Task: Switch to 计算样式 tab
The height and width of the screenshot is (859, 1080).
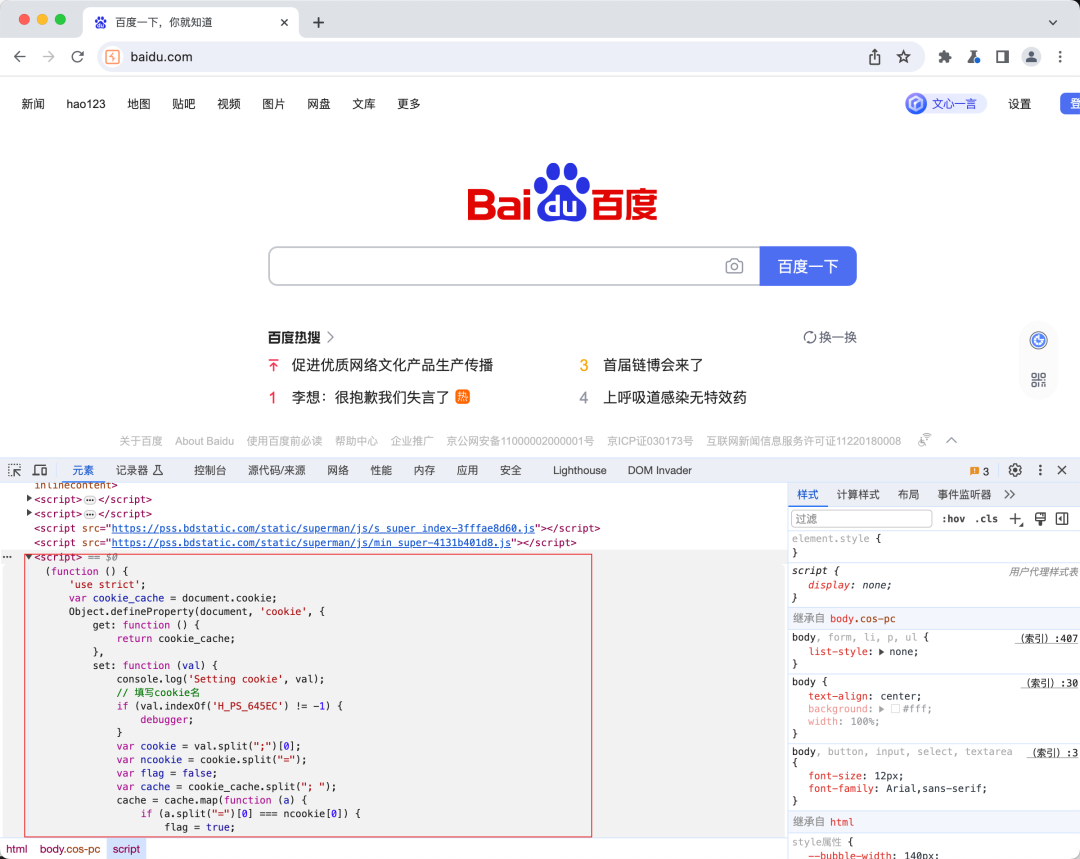Action: [858, 495]
